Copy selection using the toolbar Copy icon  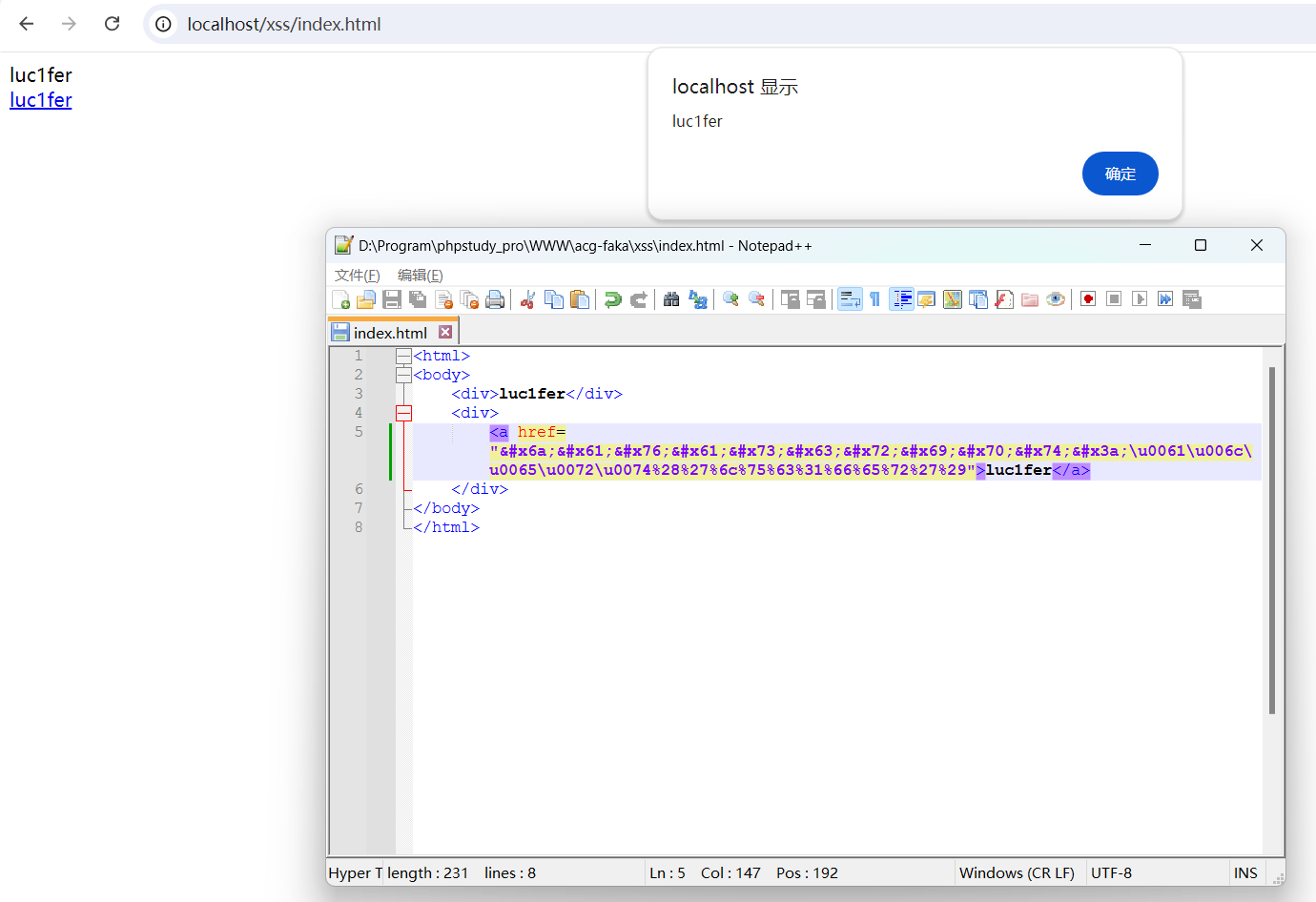coord(553,299)
